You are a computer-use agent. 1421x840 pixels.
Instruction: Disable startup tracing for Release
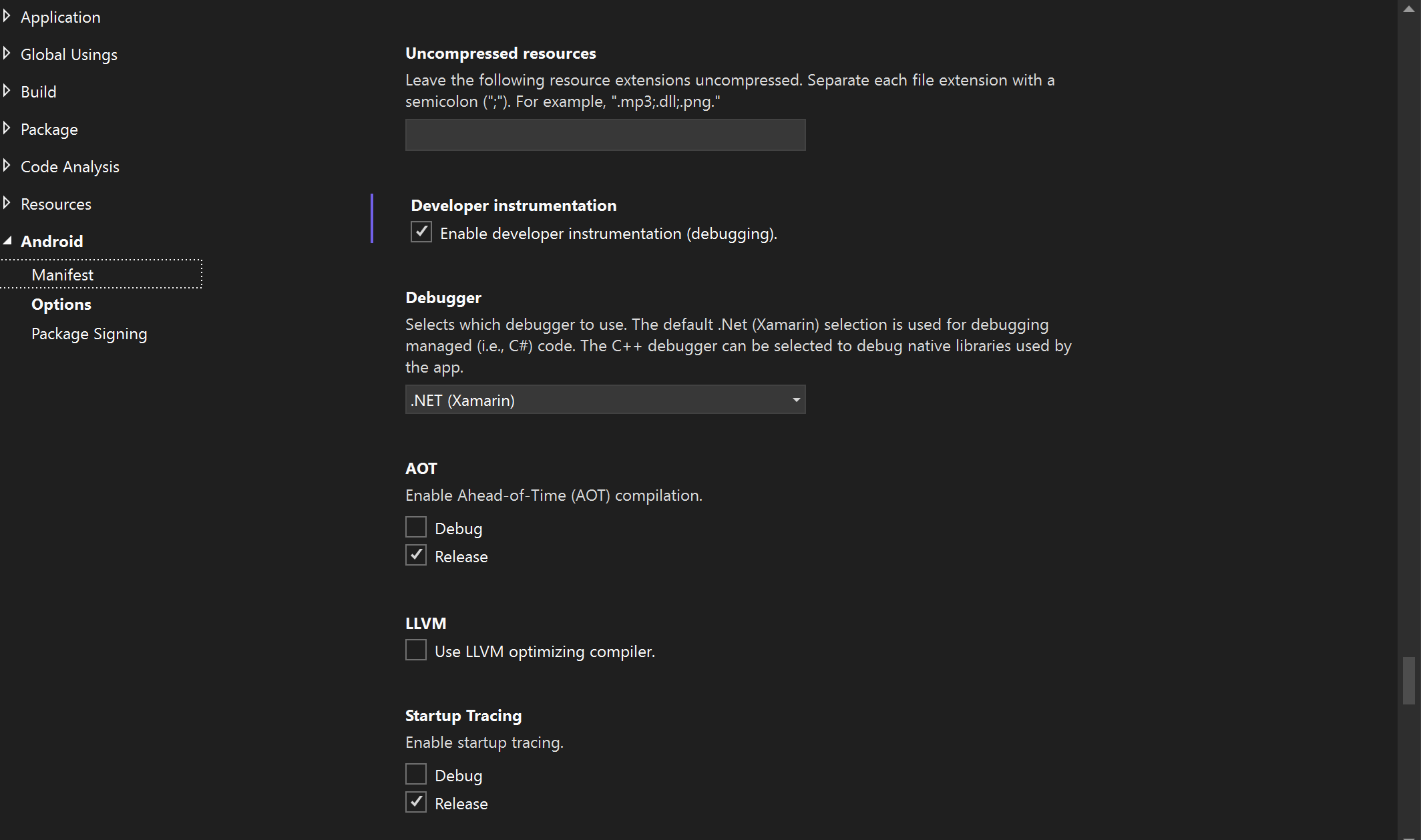click(415, 802)
